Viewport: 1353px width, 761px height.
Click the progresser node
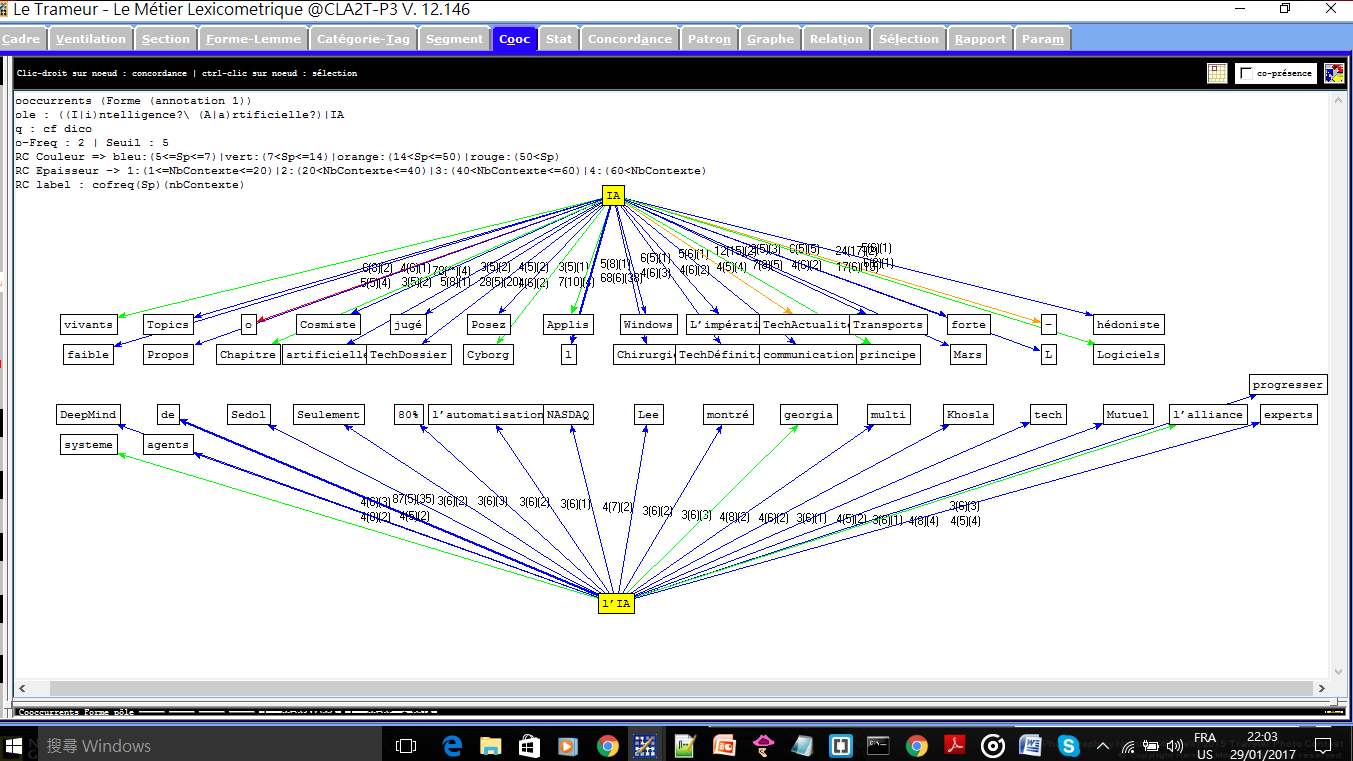(1288, 385)
